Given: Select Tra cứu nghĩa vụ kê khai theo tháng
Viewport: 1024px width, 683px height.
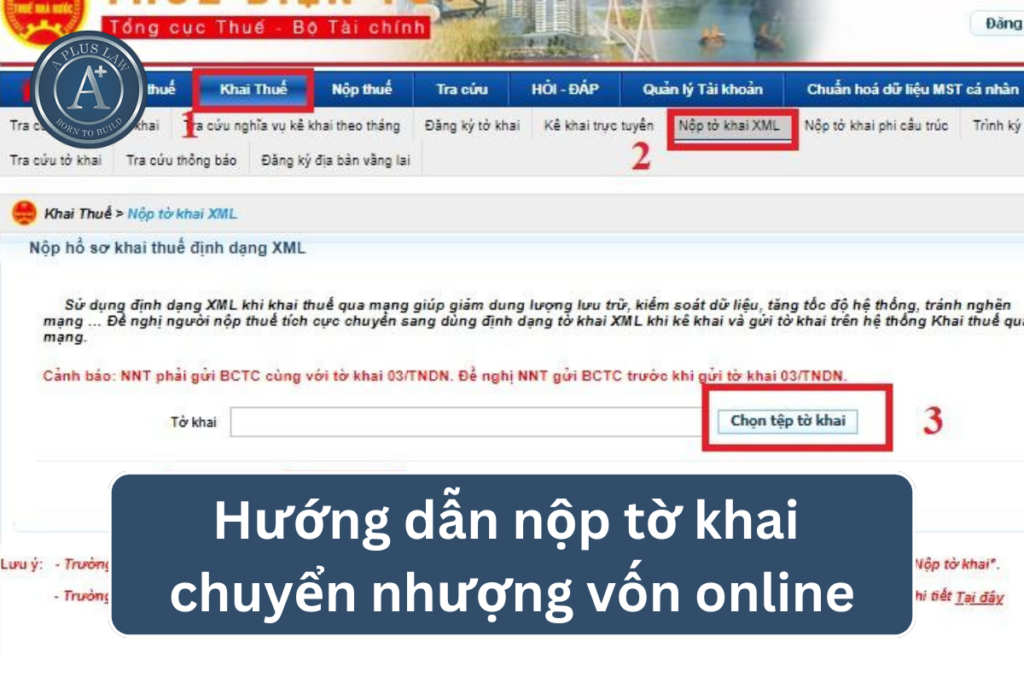Looking at the screenshot, I should click(x=292, y=125).
